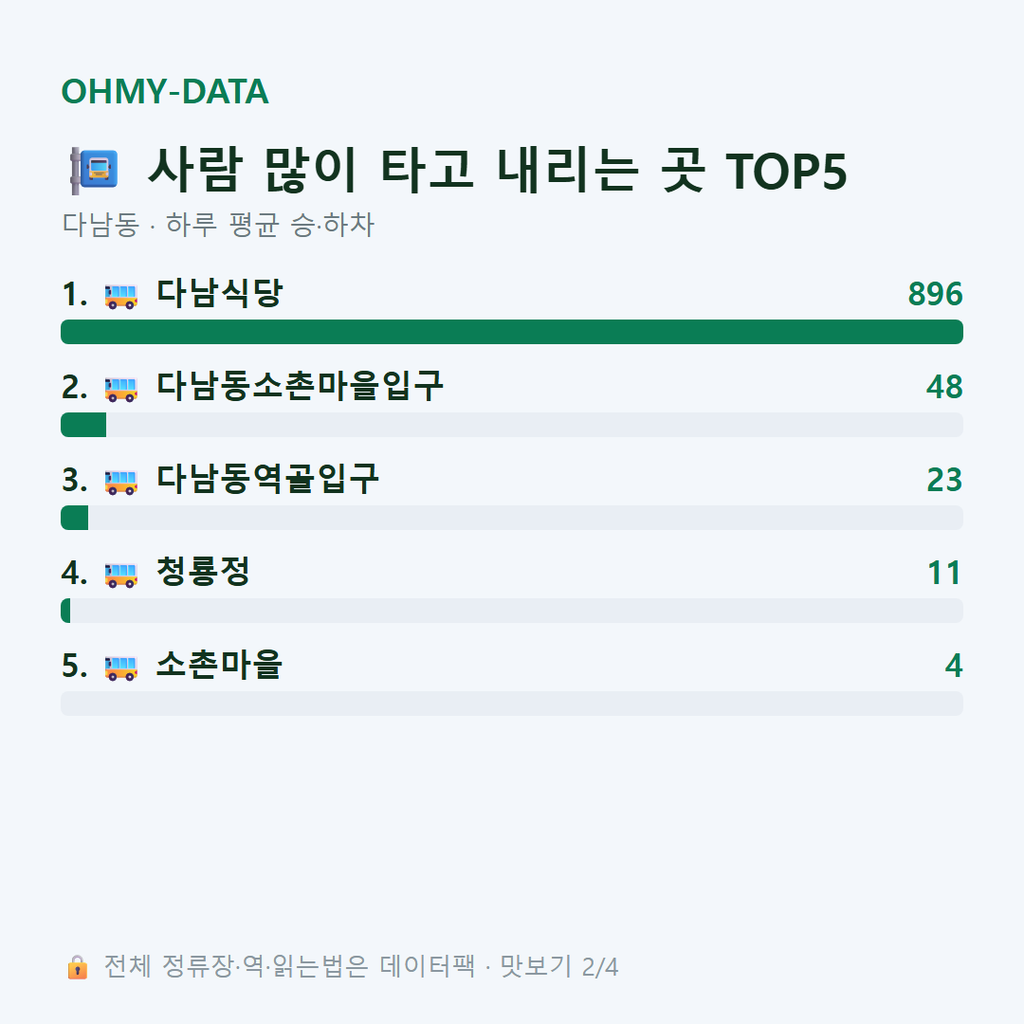Select the 다남동역골입구 station name
Viewport: 1024px width, 1024px height.
[268, 479]
